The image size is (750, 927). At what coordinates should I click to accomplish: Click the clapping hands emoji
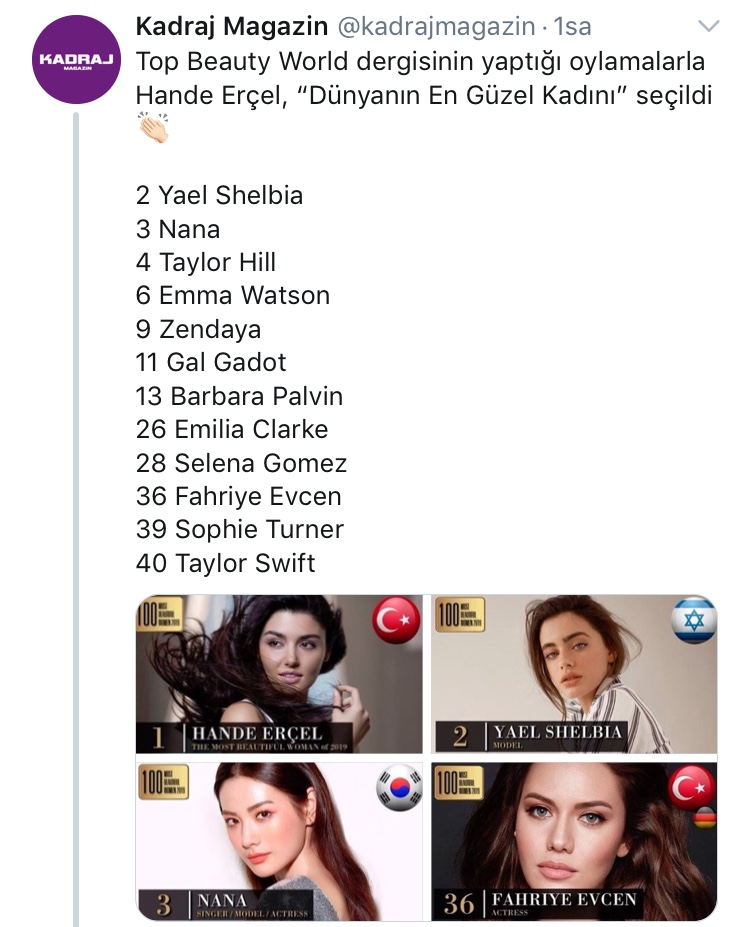(153, 127)
